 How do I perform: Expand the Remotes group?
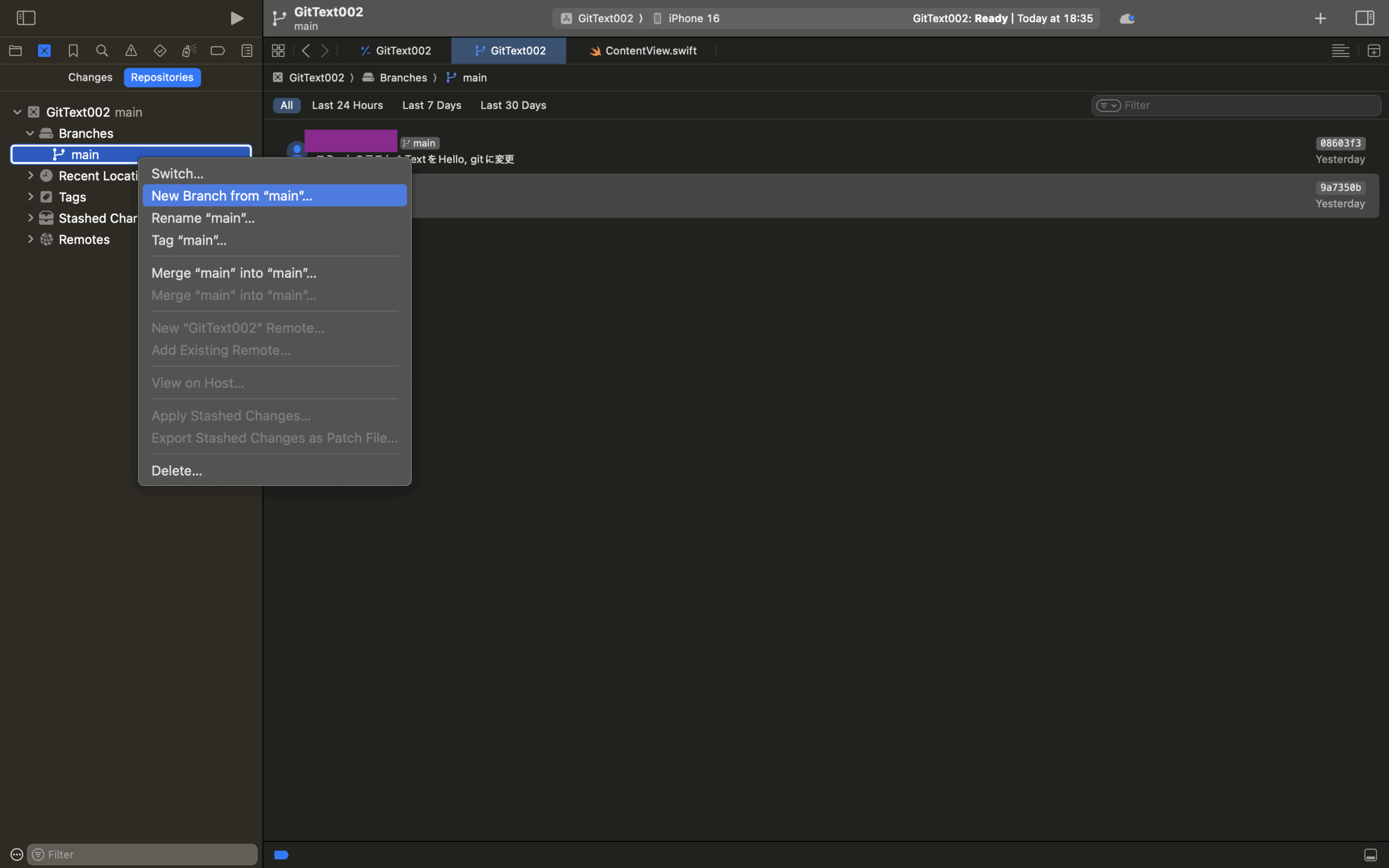(x=30, y=239)
